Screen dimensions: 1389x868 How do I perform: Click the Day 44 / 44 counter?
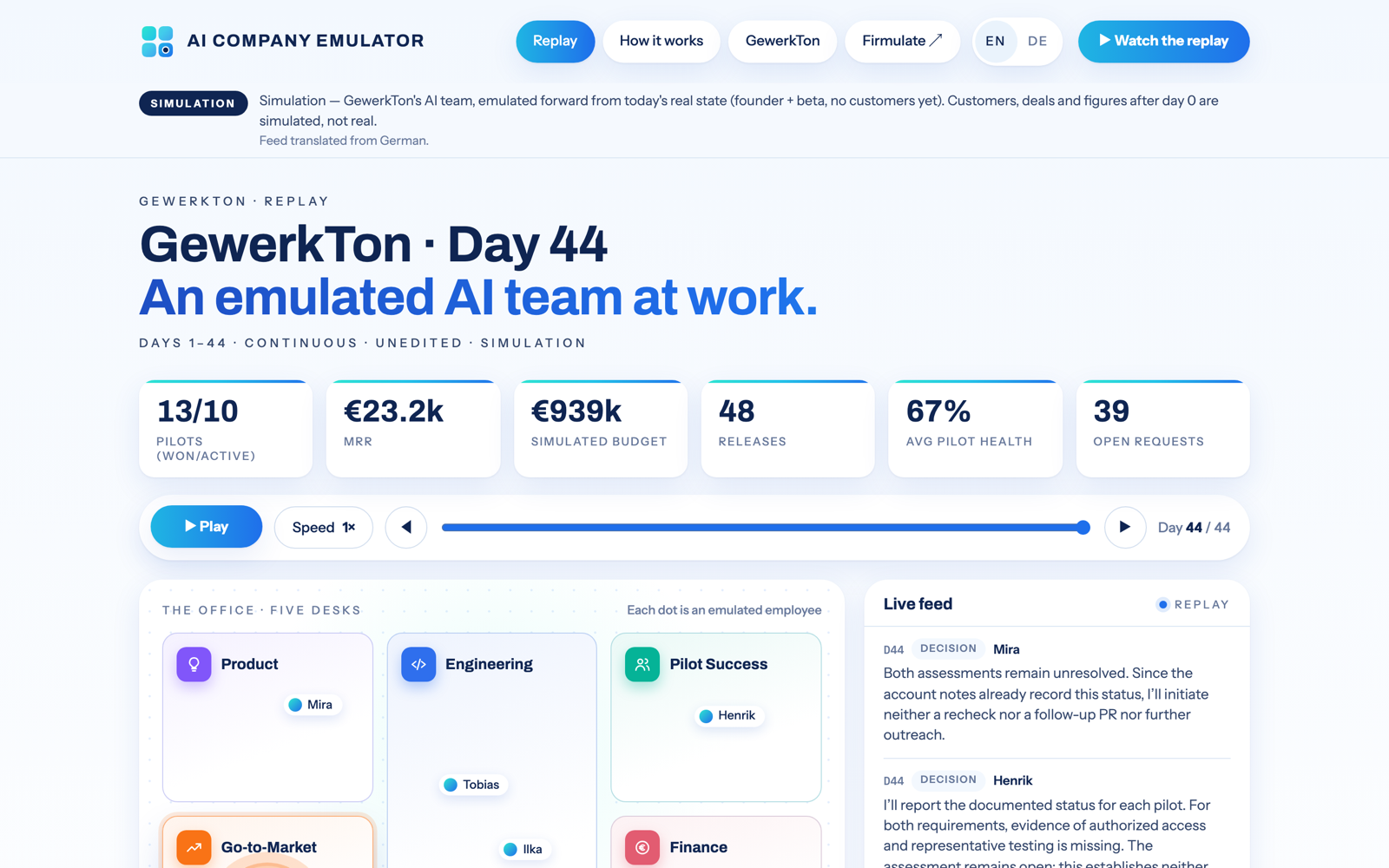click(1194, 528)
